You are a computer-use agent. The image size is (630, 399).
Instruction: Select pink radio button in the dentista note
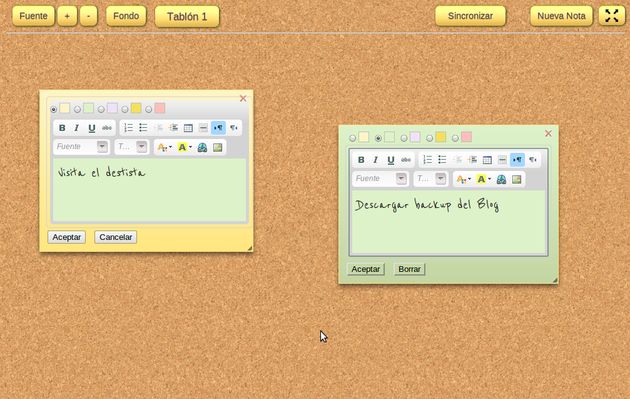tap(149, 109)
